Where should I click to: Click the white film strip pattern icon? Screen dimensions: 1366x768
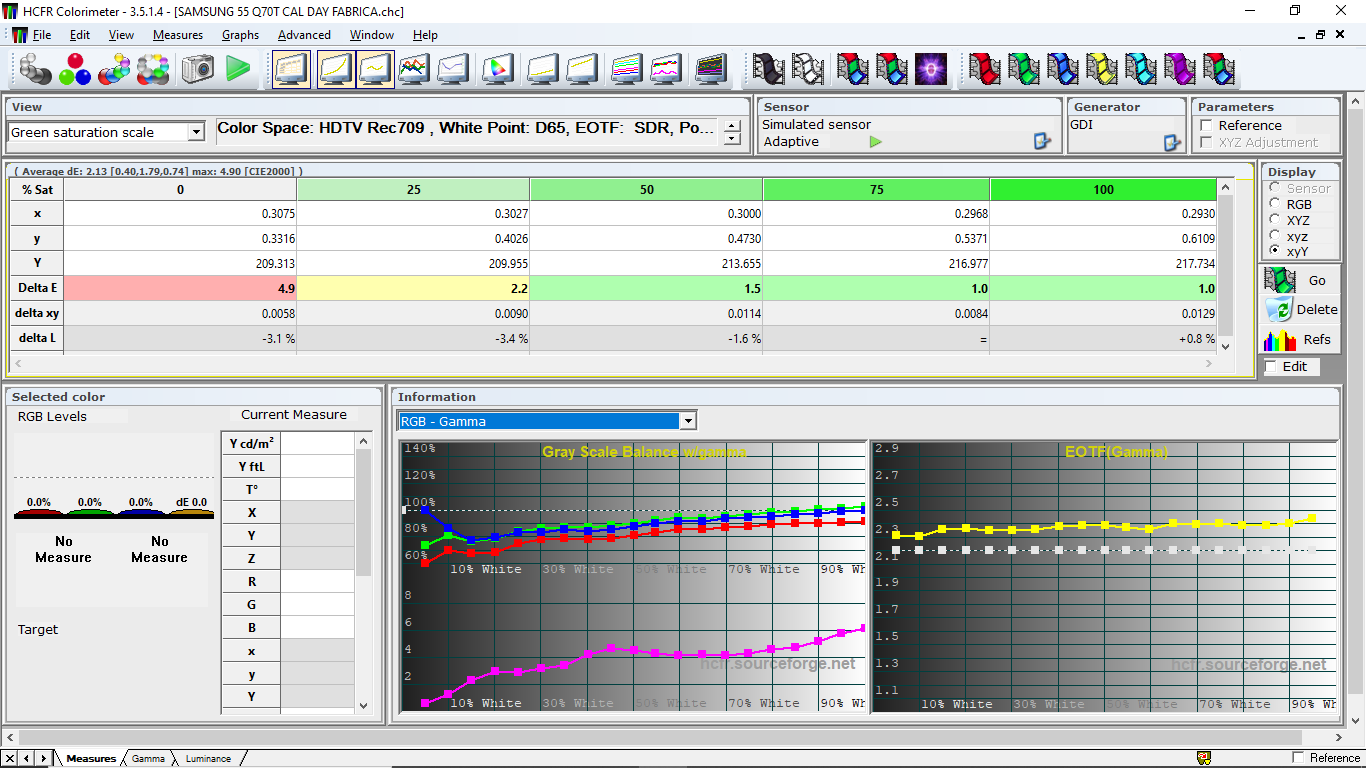(x=808, y=69)
